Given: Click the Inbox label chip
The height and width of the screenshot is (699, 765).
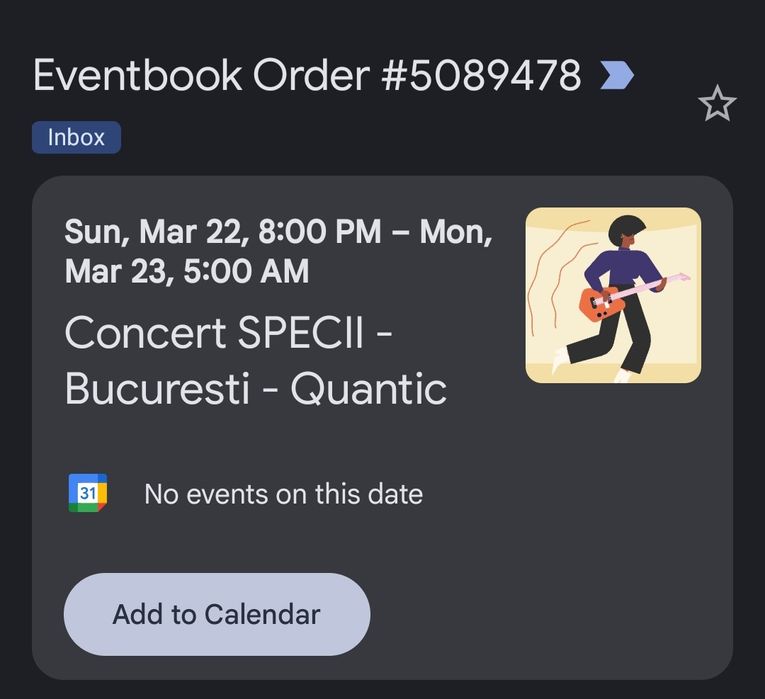Looking at the screenshot, I should pos(76,137).
